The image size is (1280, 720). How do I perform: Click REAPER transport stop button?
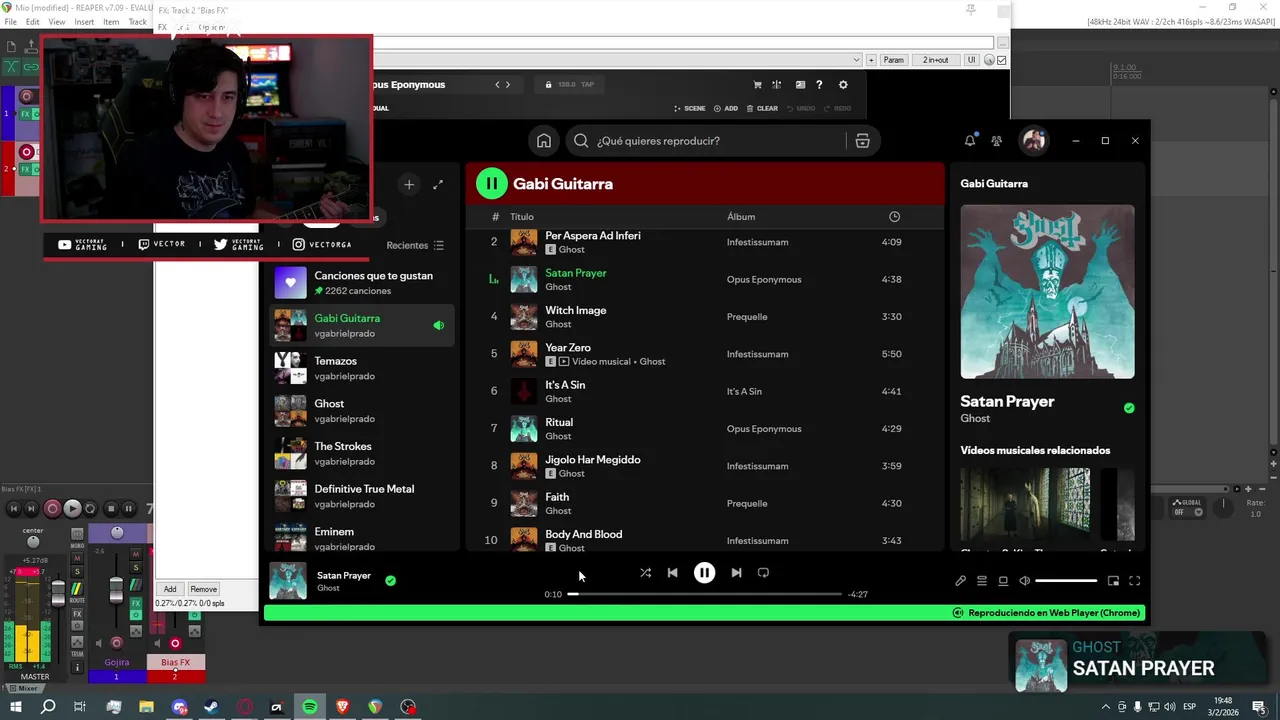point(111,509)
